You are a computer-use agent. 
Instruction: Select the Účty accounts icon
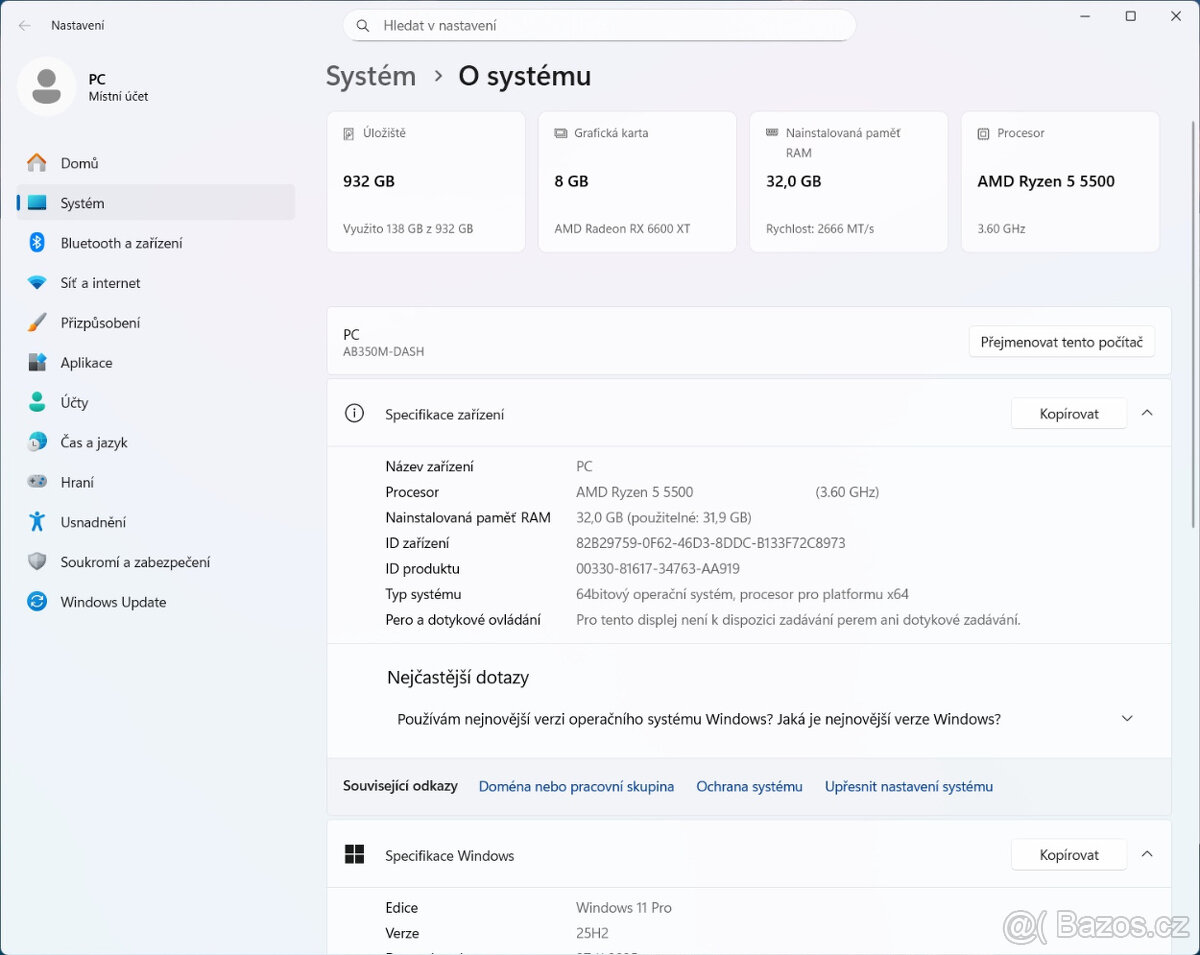(x=37, y=402)
